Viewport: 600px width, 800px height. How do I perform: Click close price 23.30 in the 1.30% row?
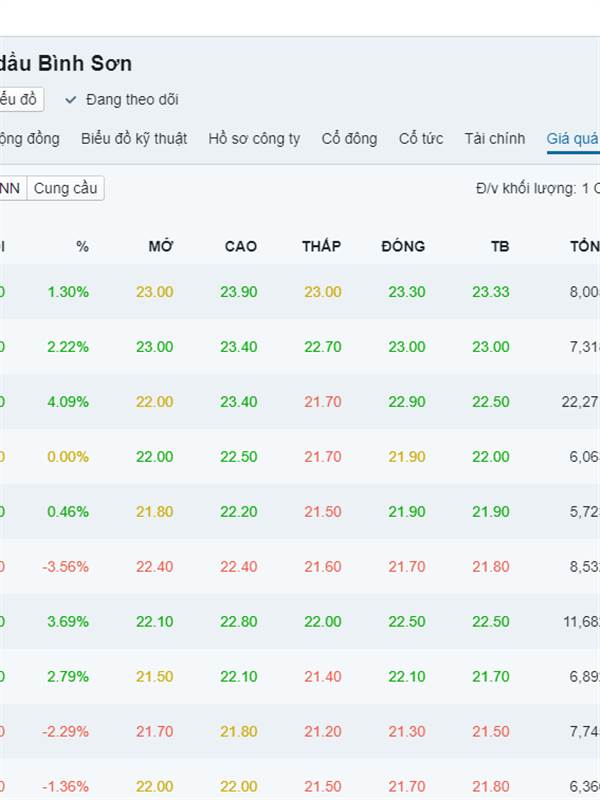coord(407,292)
